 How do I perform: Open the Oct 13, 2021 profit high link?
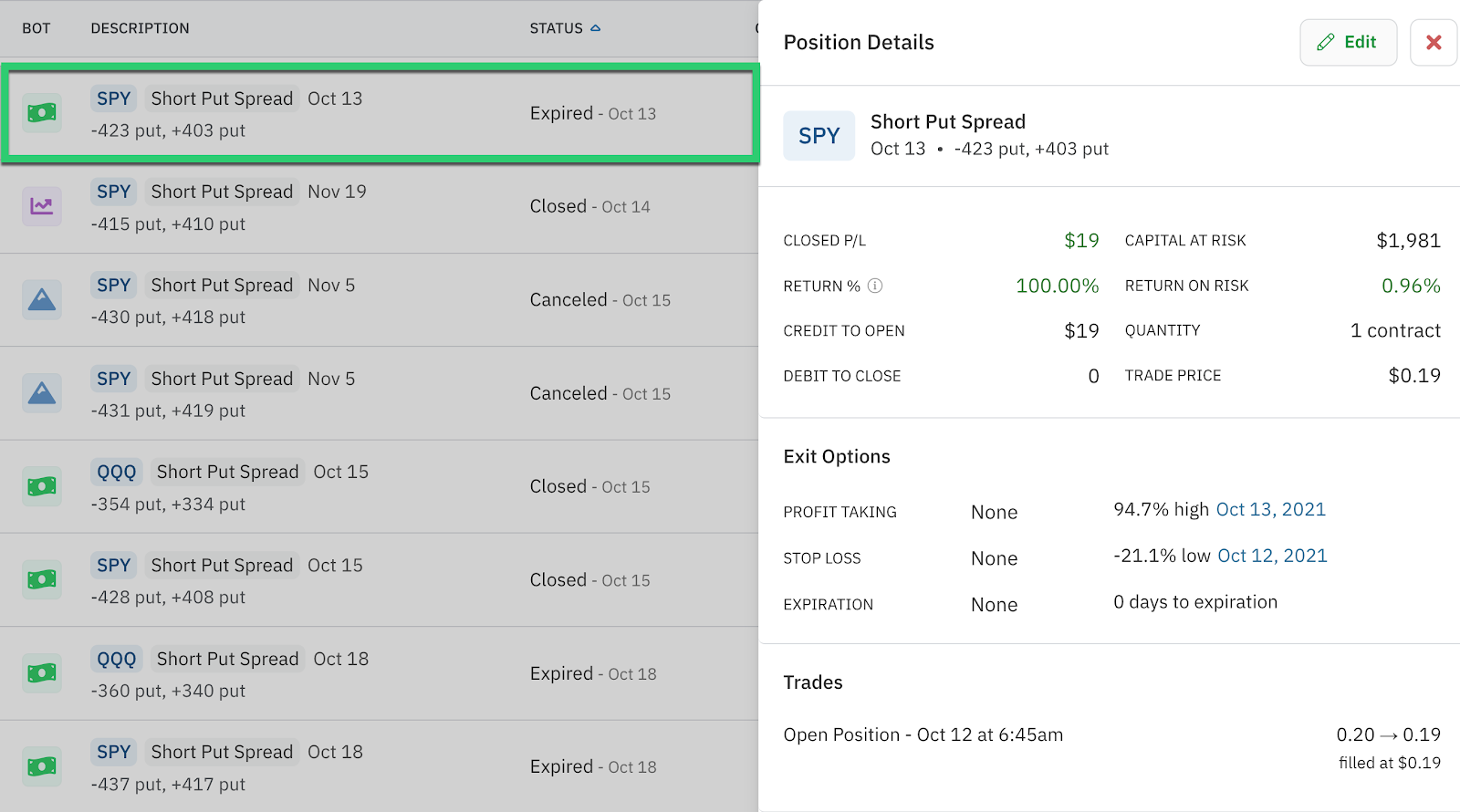point(1270,510)
